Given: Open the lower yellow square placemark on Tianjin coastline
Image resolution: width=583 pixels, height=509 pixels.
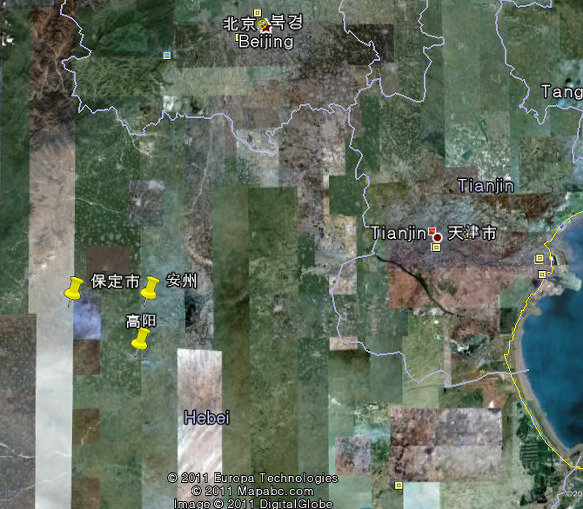Looking at the screenshot, I should coord(542,274).
